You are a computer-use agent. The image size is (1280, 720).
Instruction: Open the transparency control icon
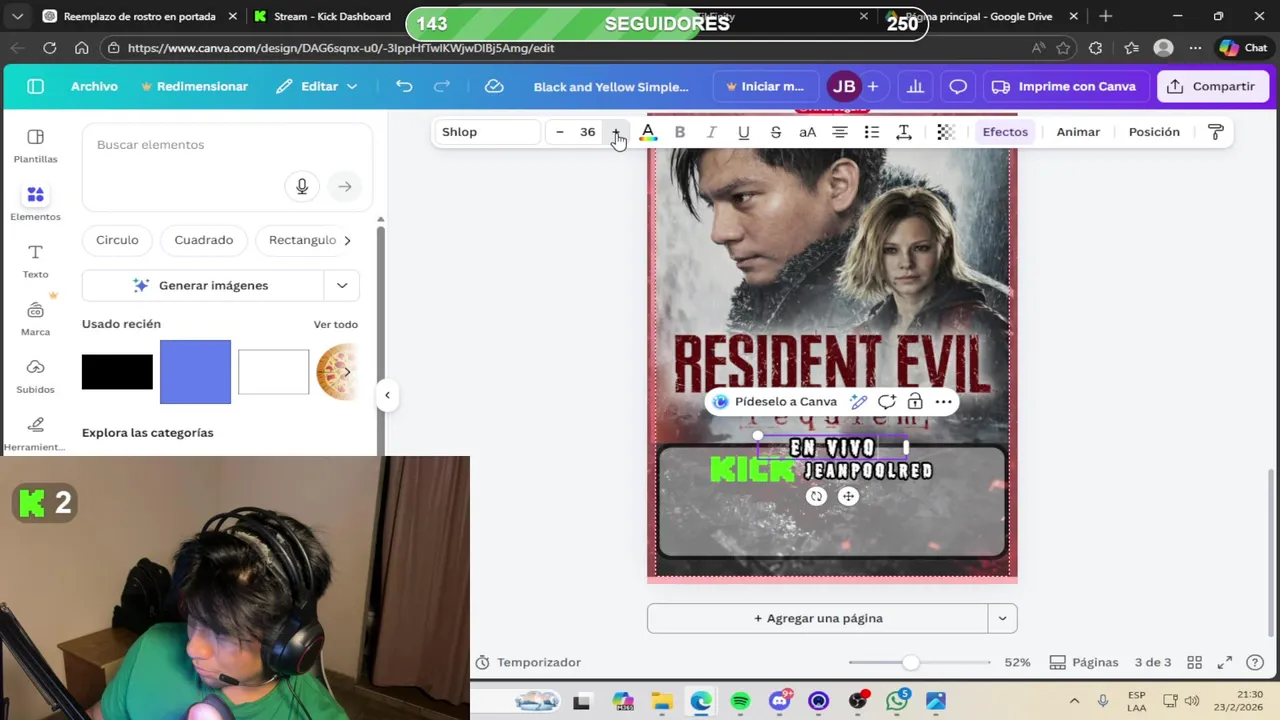pos(946,132)
